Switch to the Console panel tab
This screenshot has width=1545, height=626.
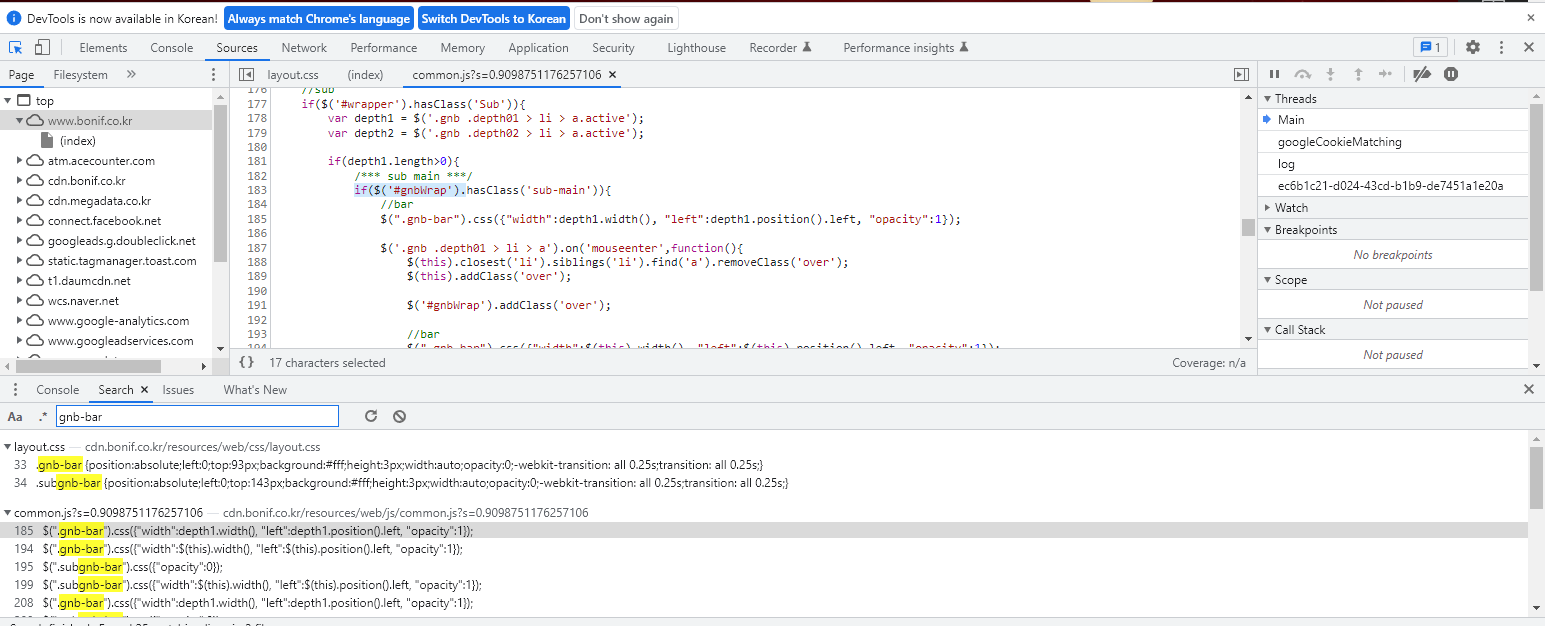pos(172,48)
